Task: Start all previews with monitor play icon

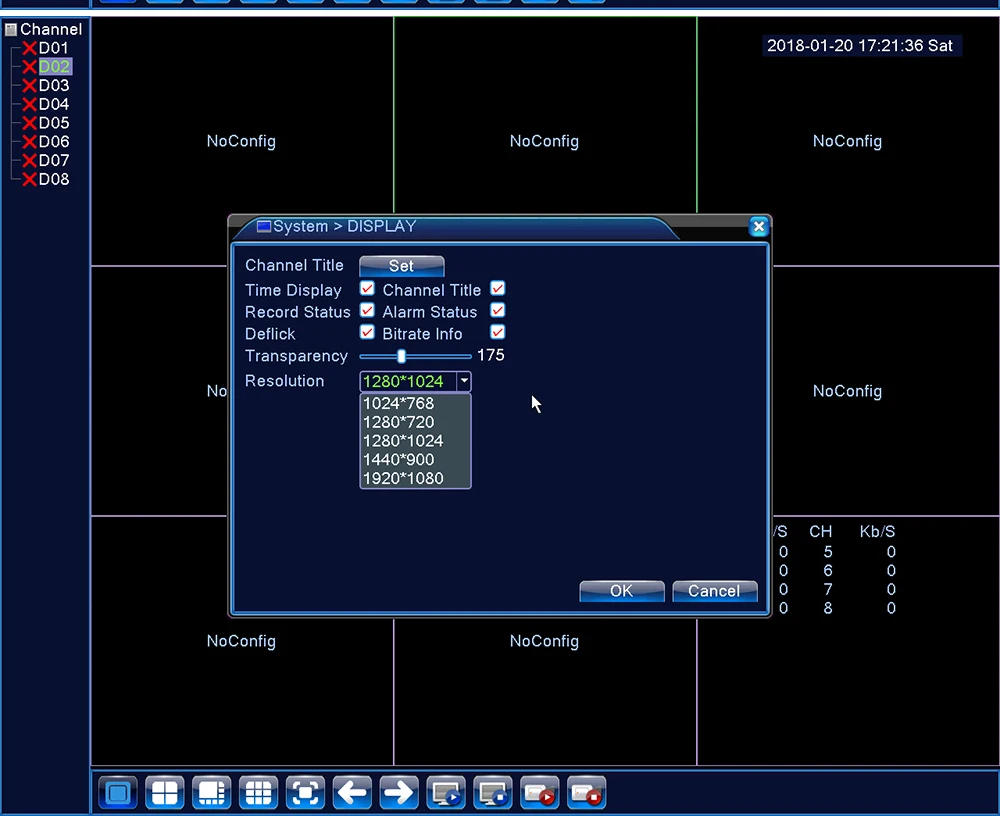Action: (446, 793)
